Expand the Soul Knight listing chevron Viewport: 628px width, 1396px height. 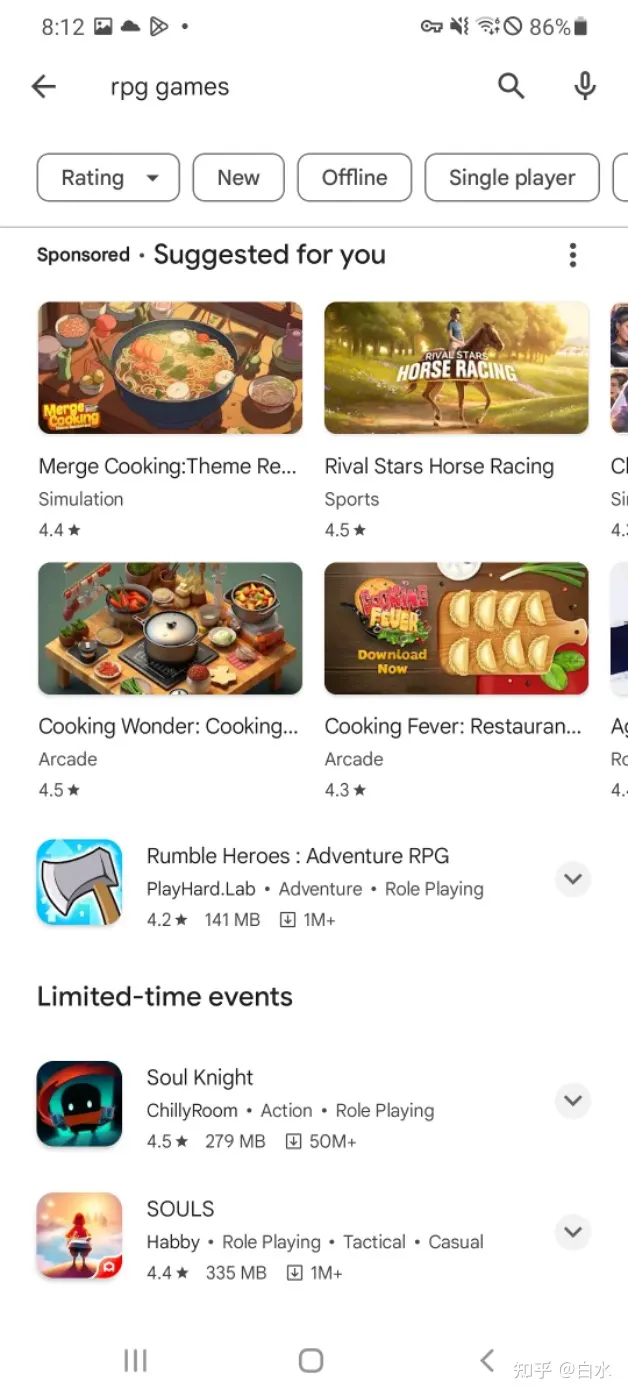[573, 1101]
